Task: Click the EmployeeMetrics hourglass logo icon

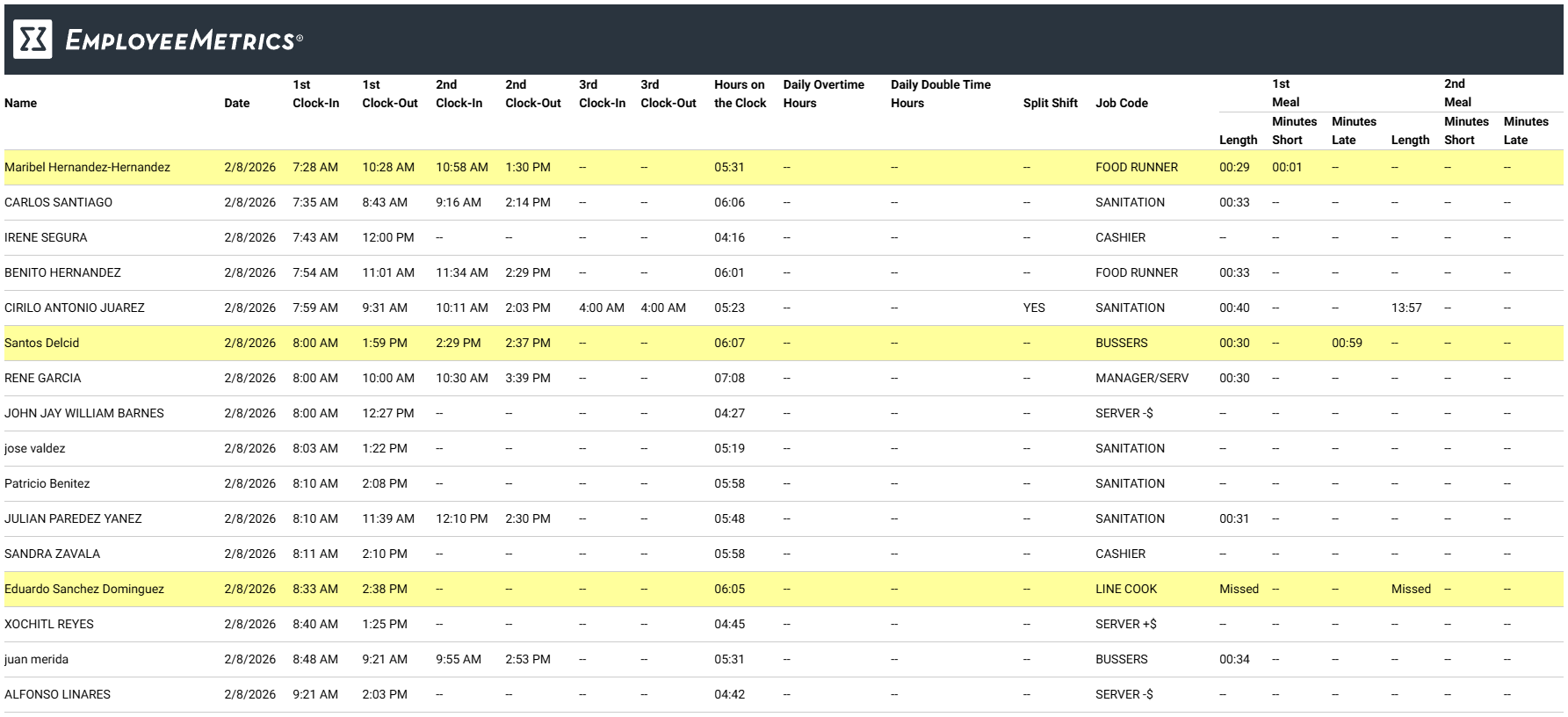Action: pyautogui.click(x=33, y=40)
